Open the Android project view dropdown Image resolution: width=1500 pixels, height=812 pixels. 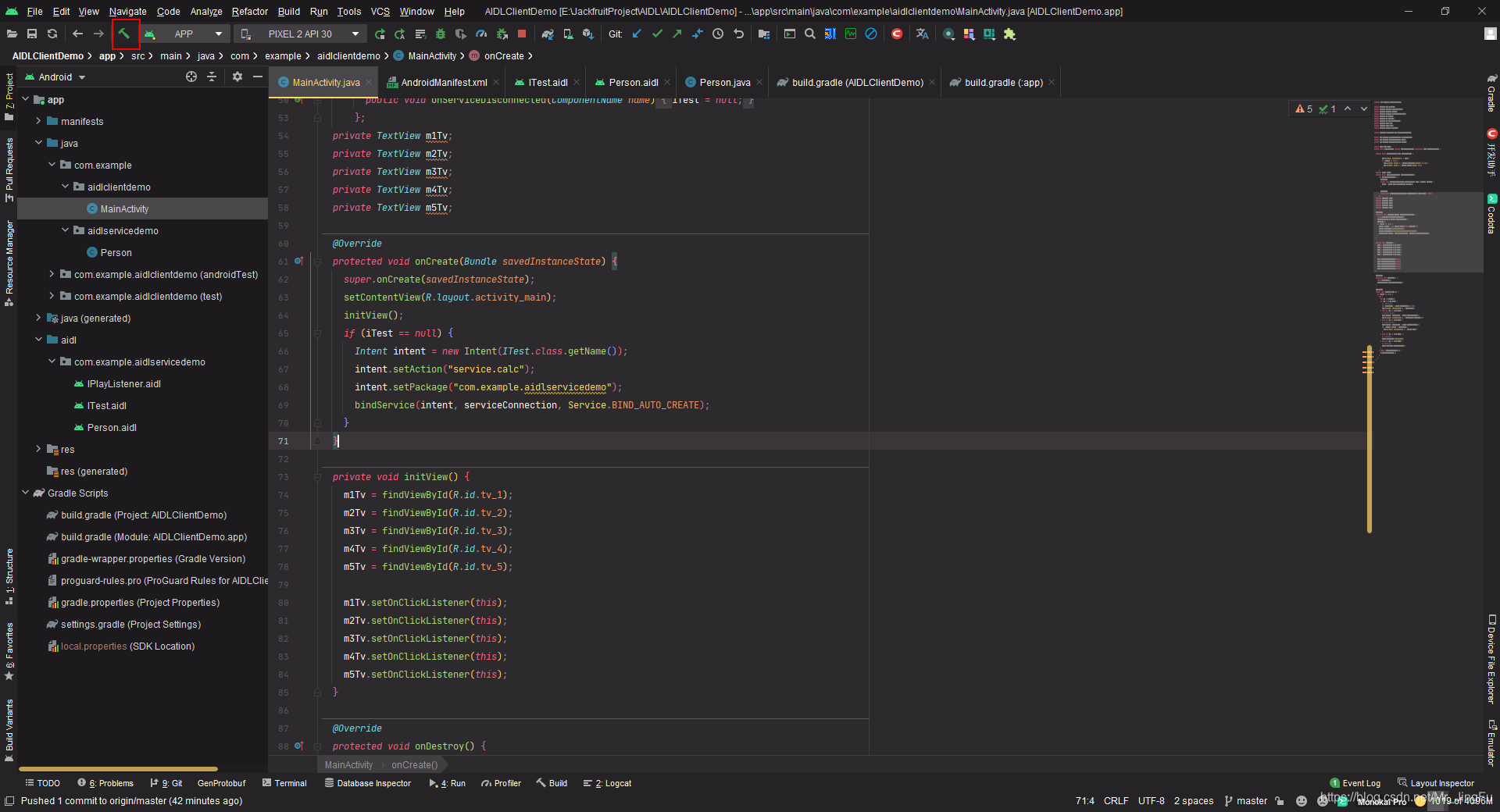(55, 77)
